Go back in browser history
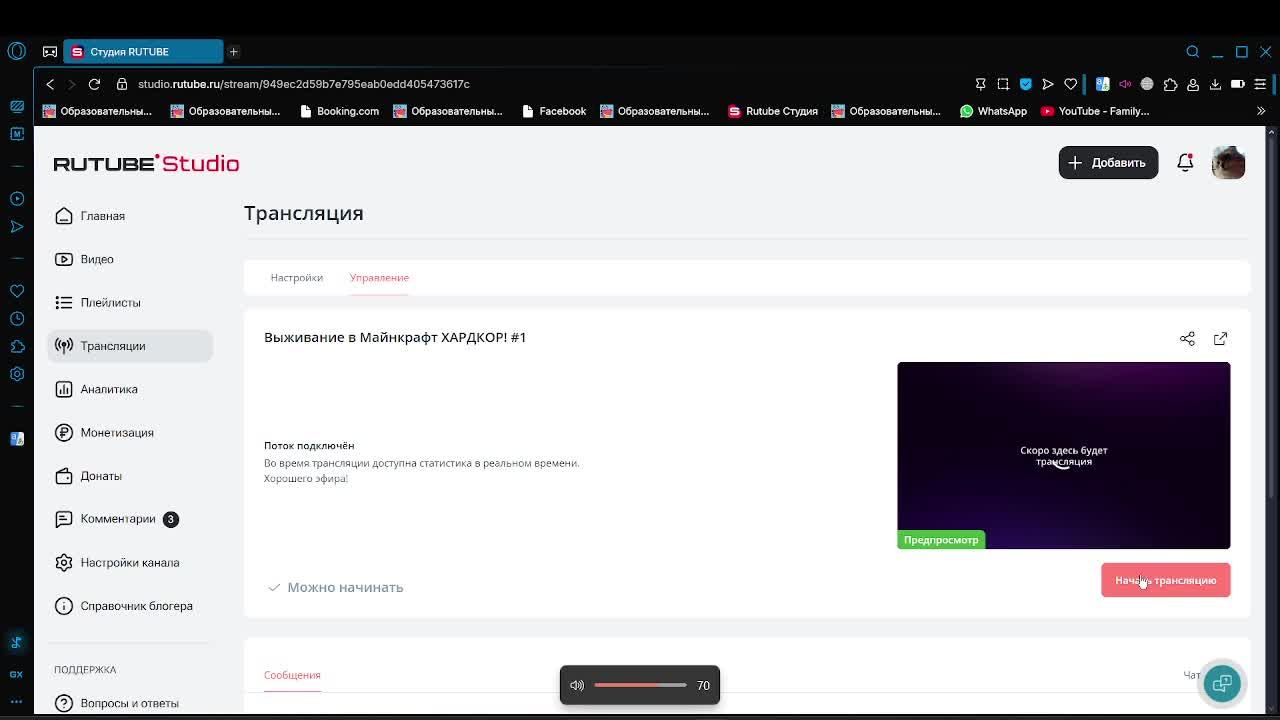Screen dimensions: 1280x720 point(50,84)
